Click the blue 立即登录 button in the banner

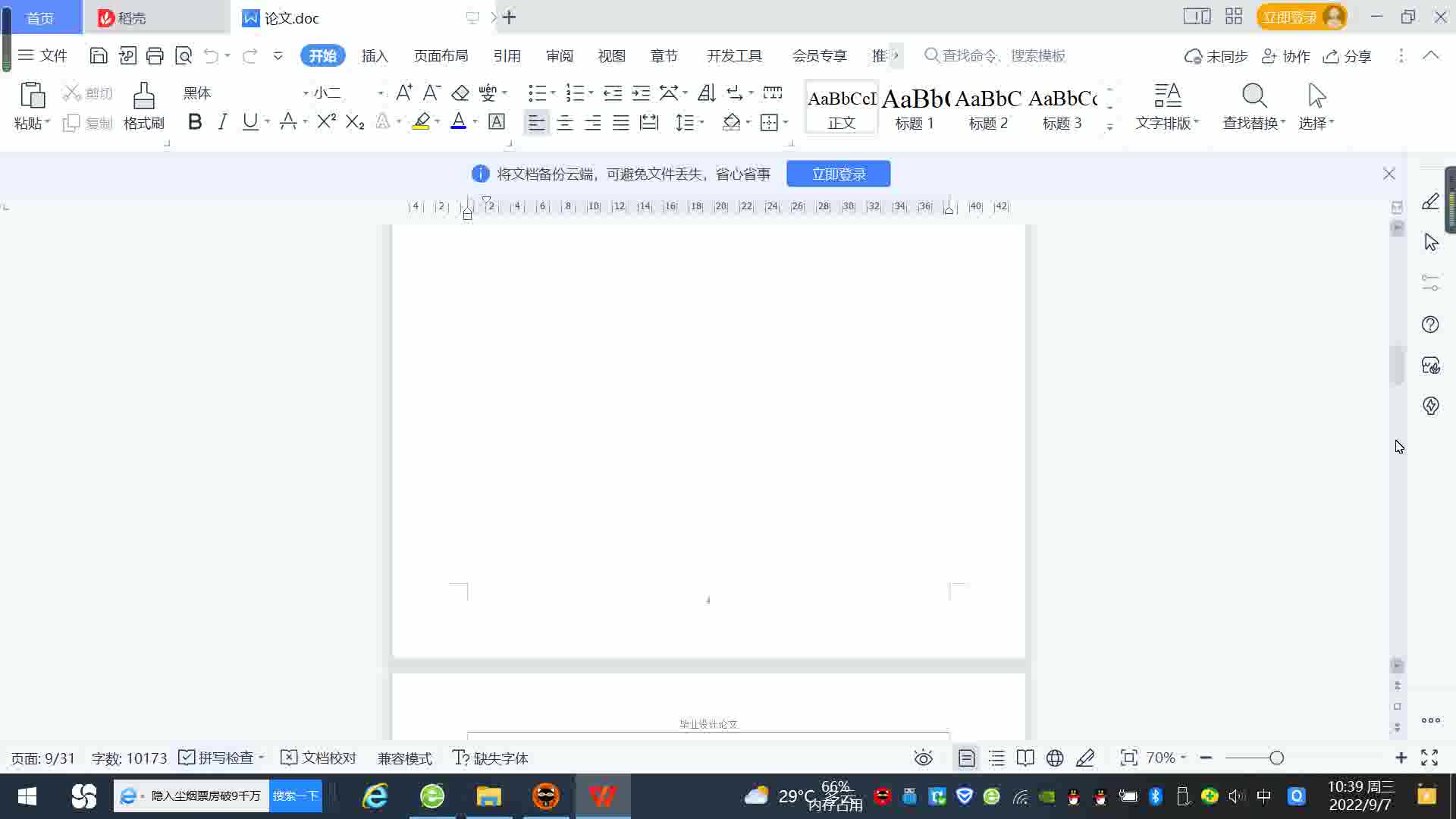point(838,174)
